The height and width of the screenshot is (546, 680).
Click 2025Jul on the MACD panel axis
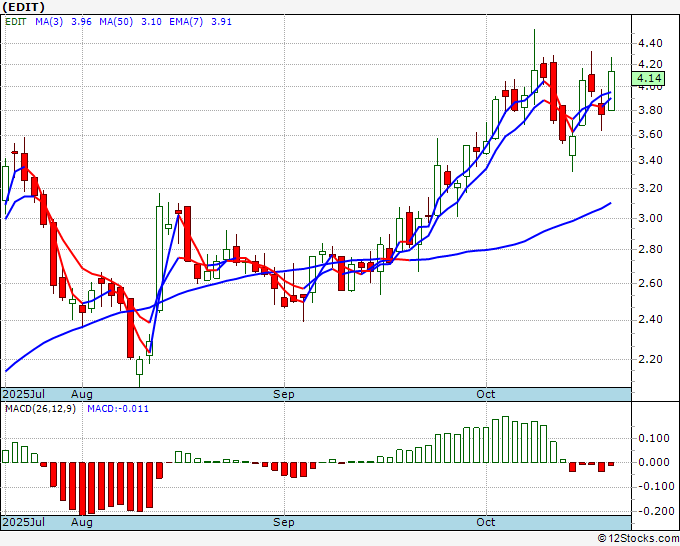click(24, 522)
